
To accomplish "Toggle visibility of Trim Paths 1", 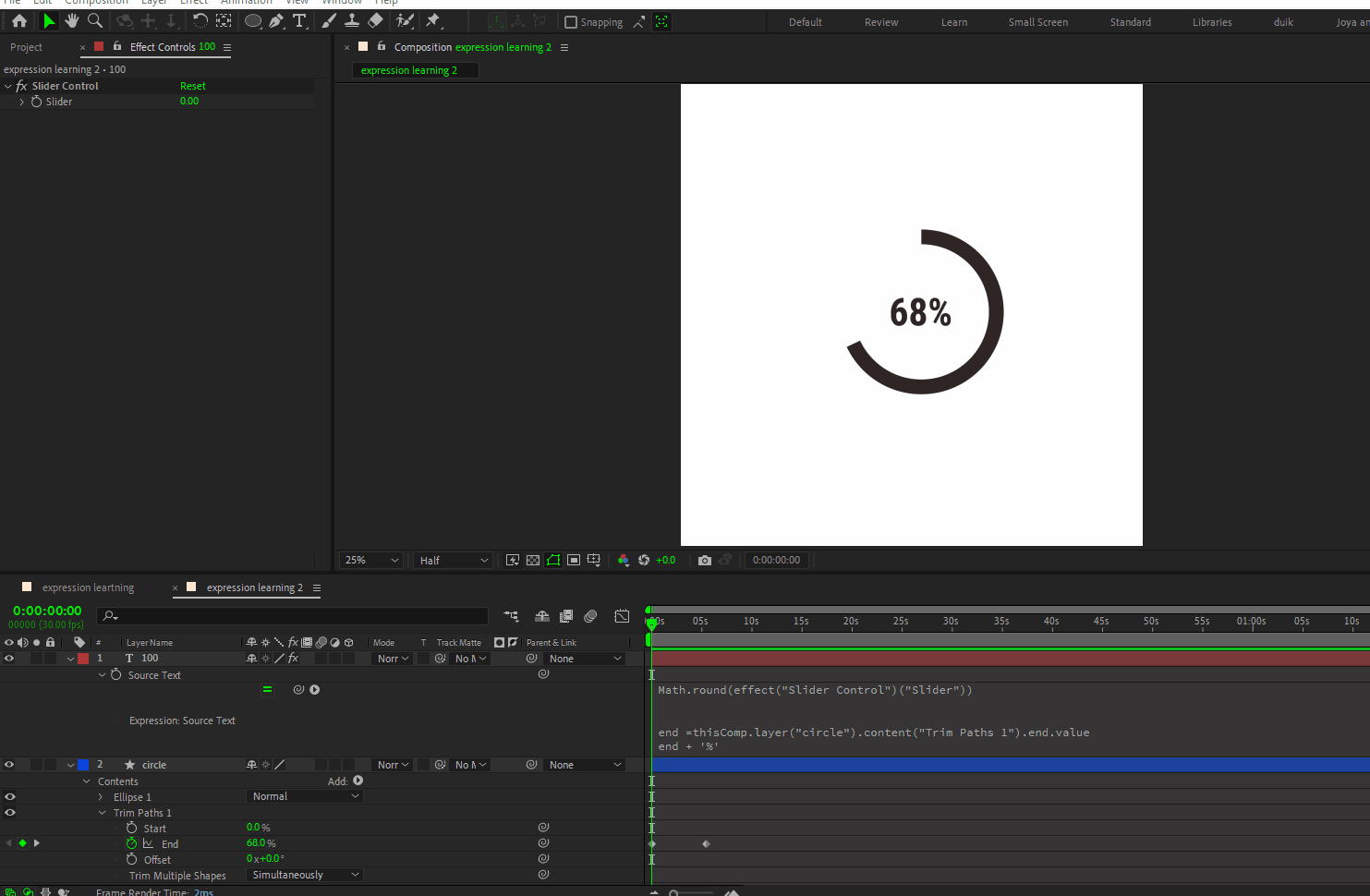I will [x=10, y=813].
